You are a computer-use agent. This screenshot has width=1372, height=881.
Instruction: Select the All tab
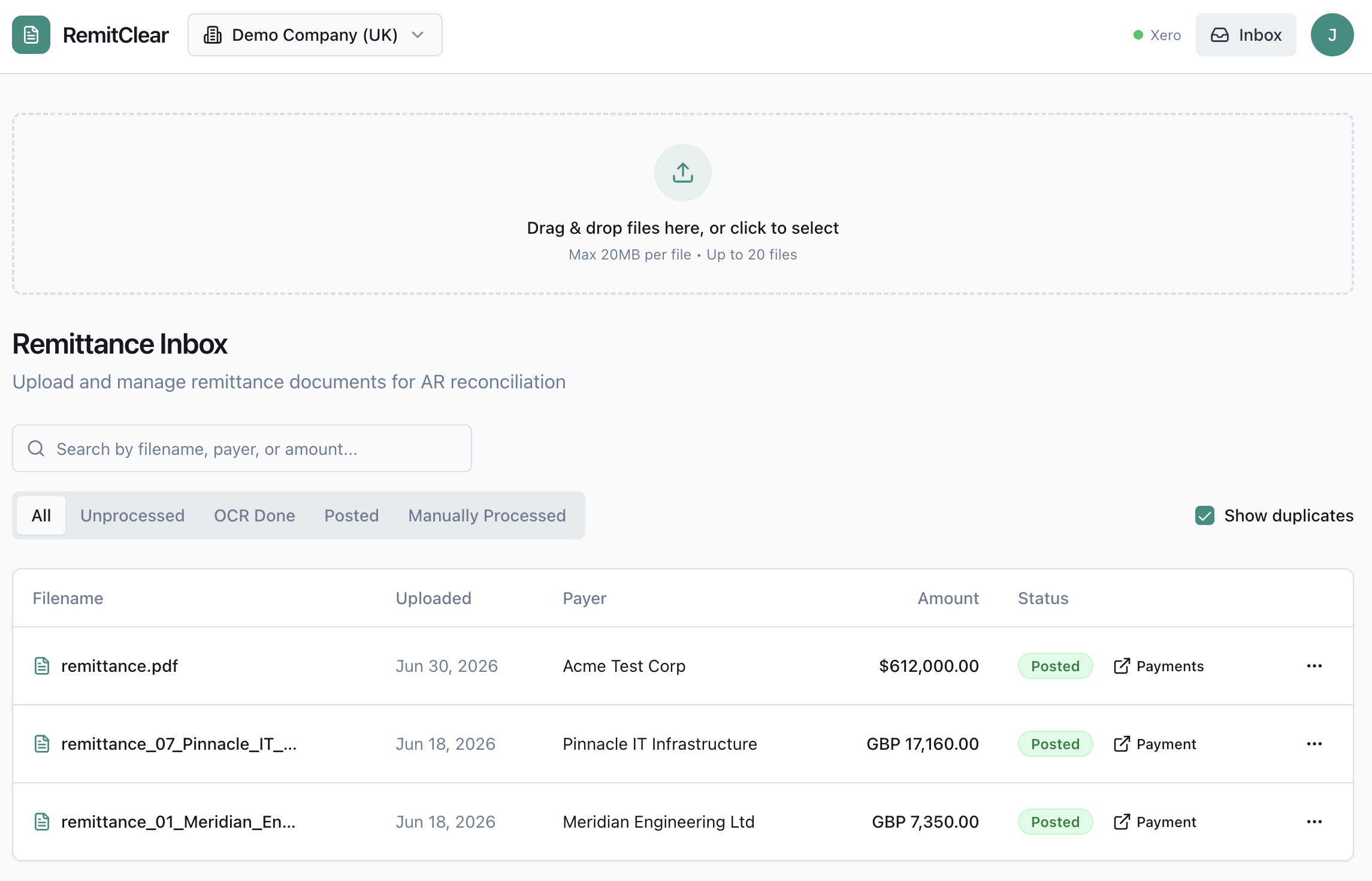[x=41, y=515]
